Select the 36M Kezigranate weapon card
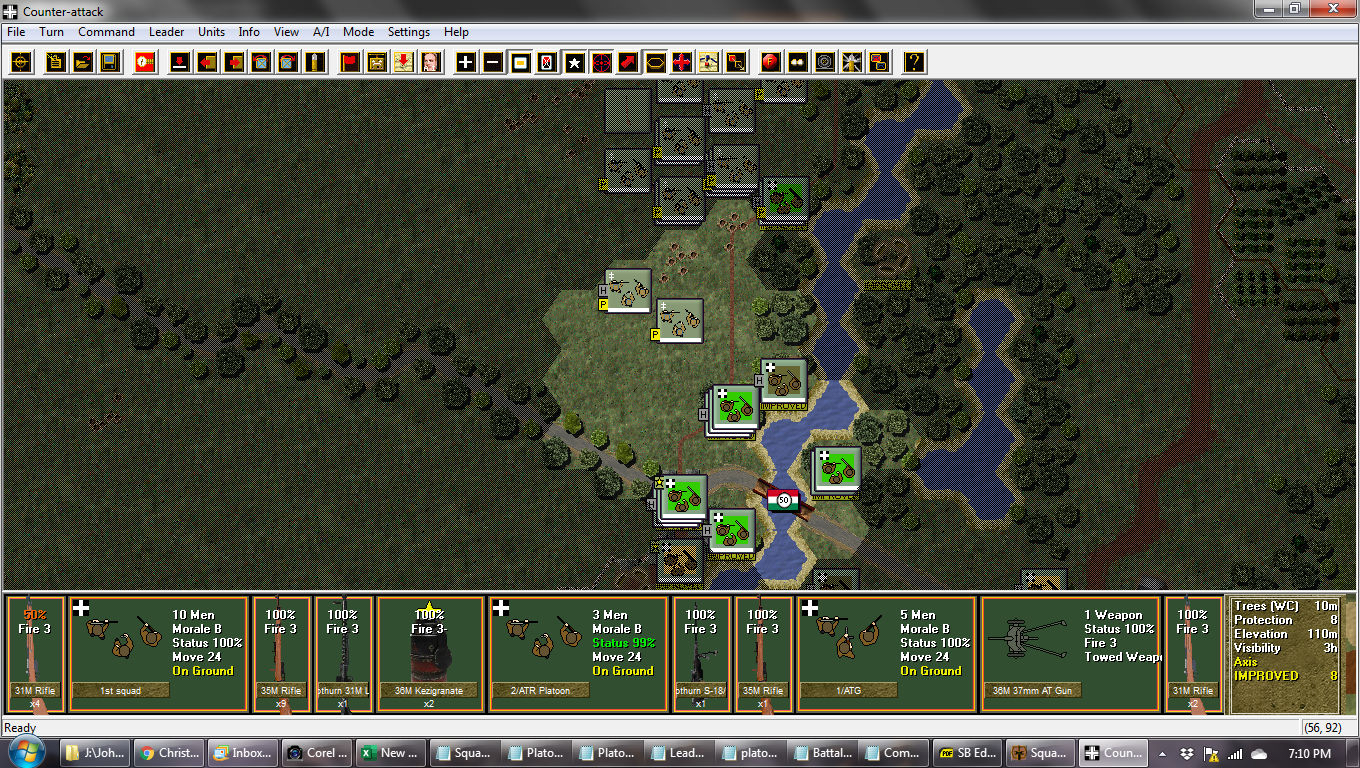This screenshot has width=1360, height=768. pos(429,654)
